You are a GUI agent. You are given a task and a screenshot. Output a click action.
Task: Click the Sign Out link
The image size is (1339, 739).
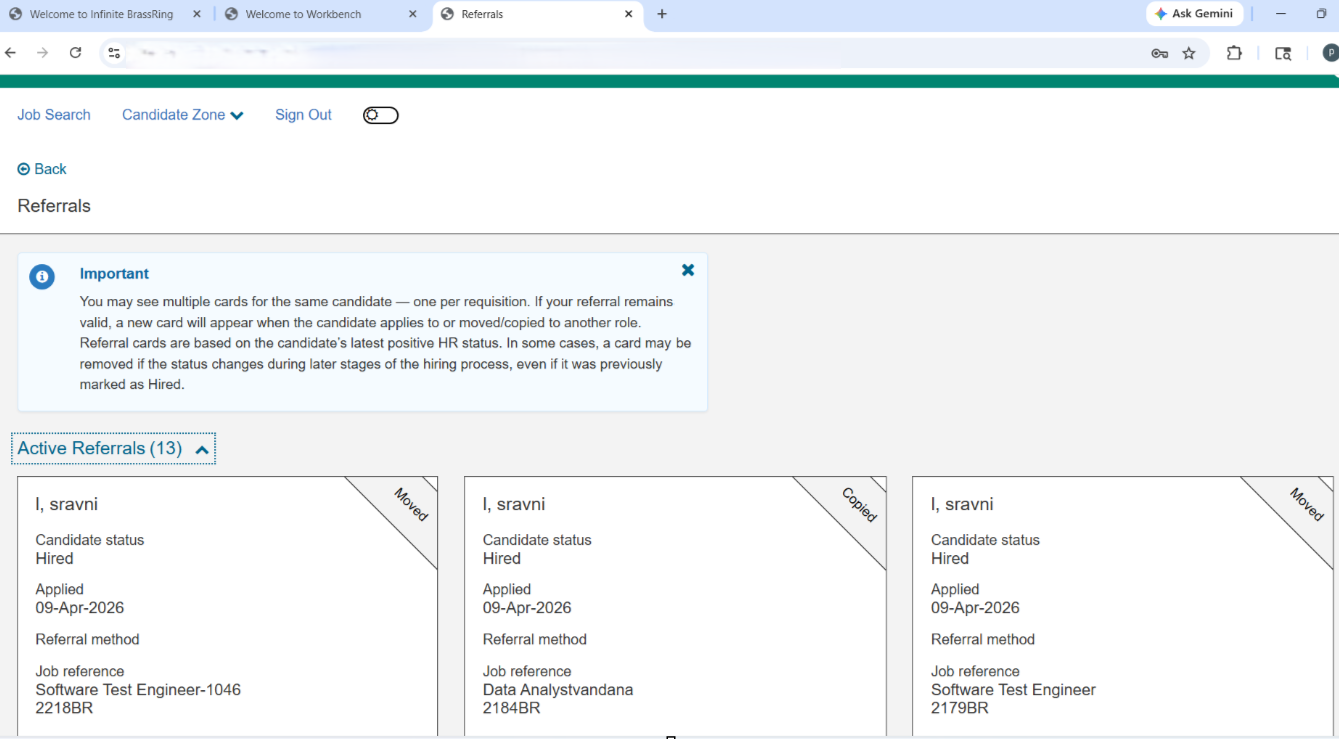pyautogui.click(x=303, y=115)
